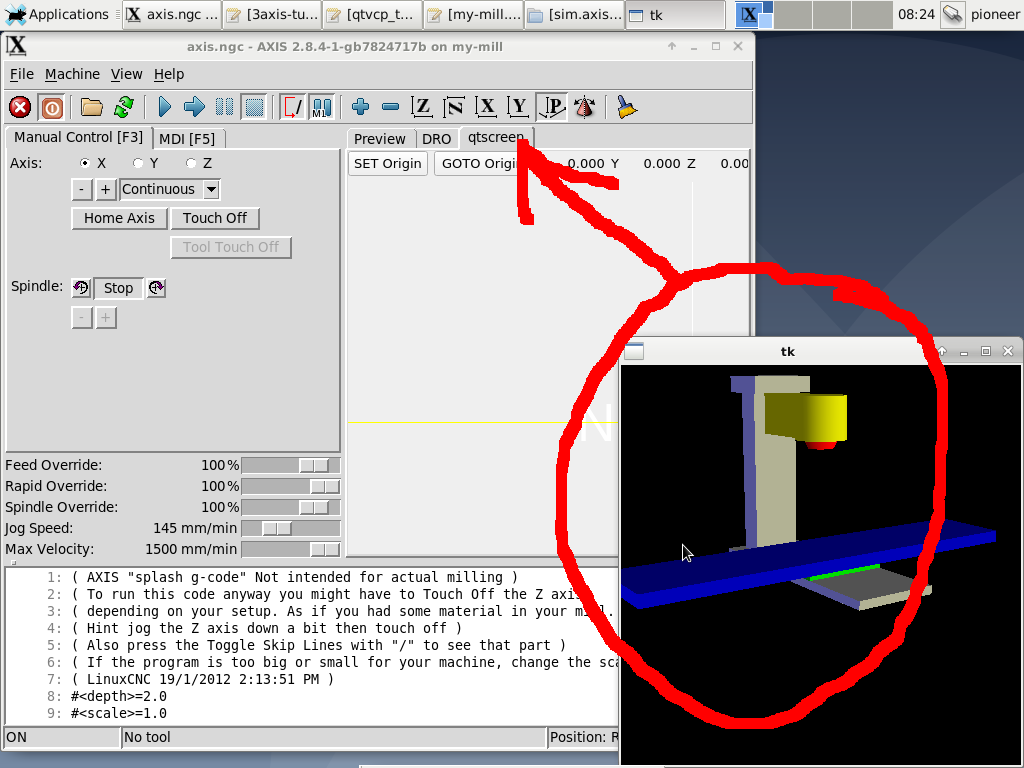Viewport: 1024px width, 768px height.
Task: Run the loaded G-code program
Action: pyautogui.click(x=165, y=107)
